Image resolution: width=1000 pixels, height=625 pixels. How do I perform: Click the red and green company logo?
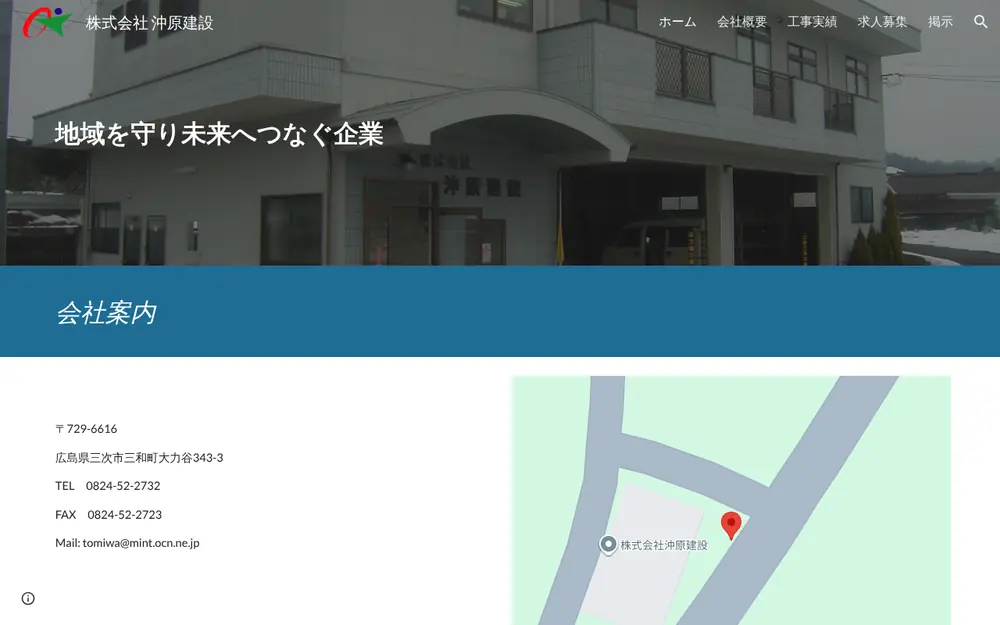coord(47,22)
